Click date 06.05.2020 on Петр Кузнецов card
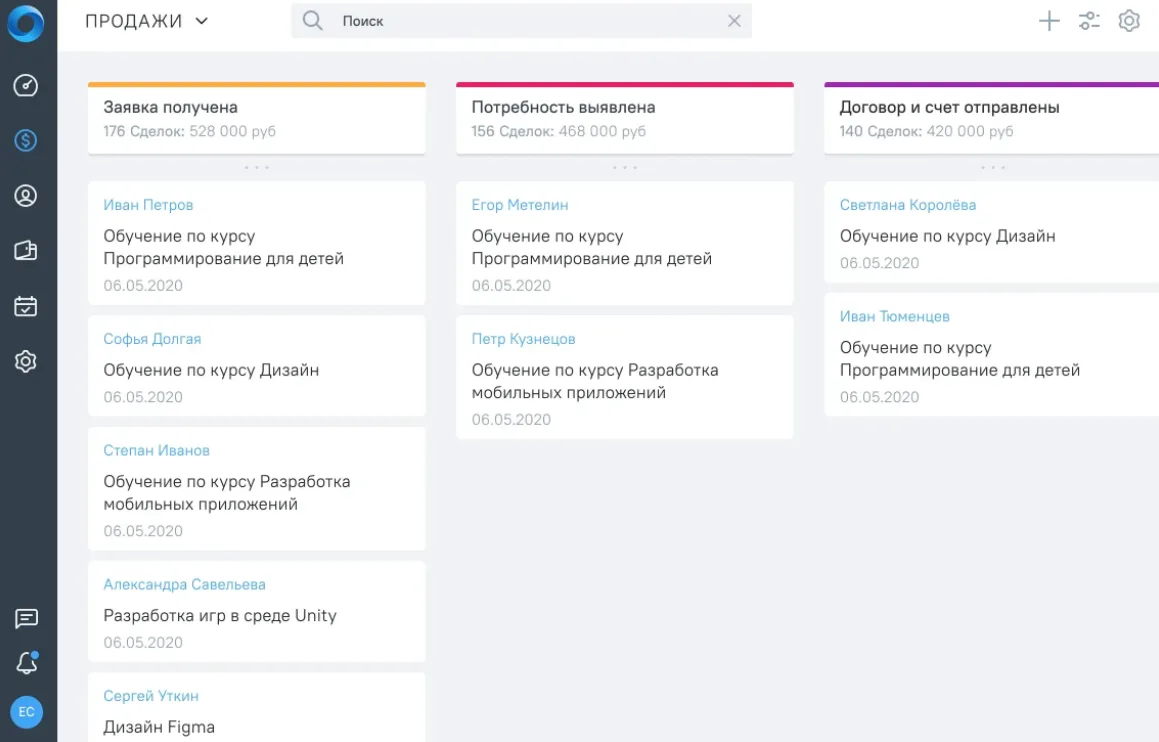This screenshot has width=1159, height=742. click(511, 419)
